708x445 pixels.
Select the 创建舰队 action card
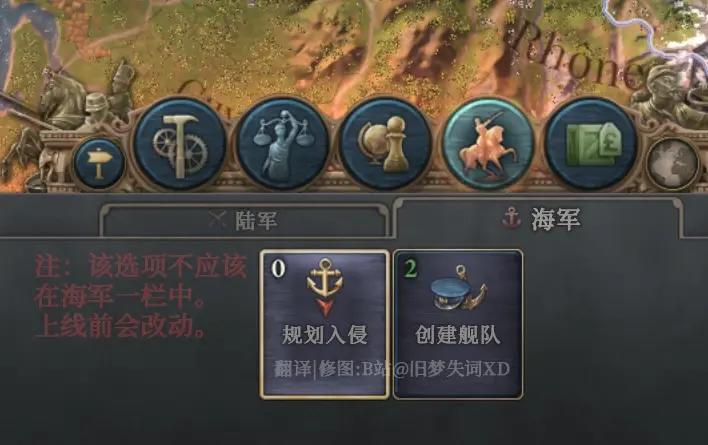tap(458, 324)
